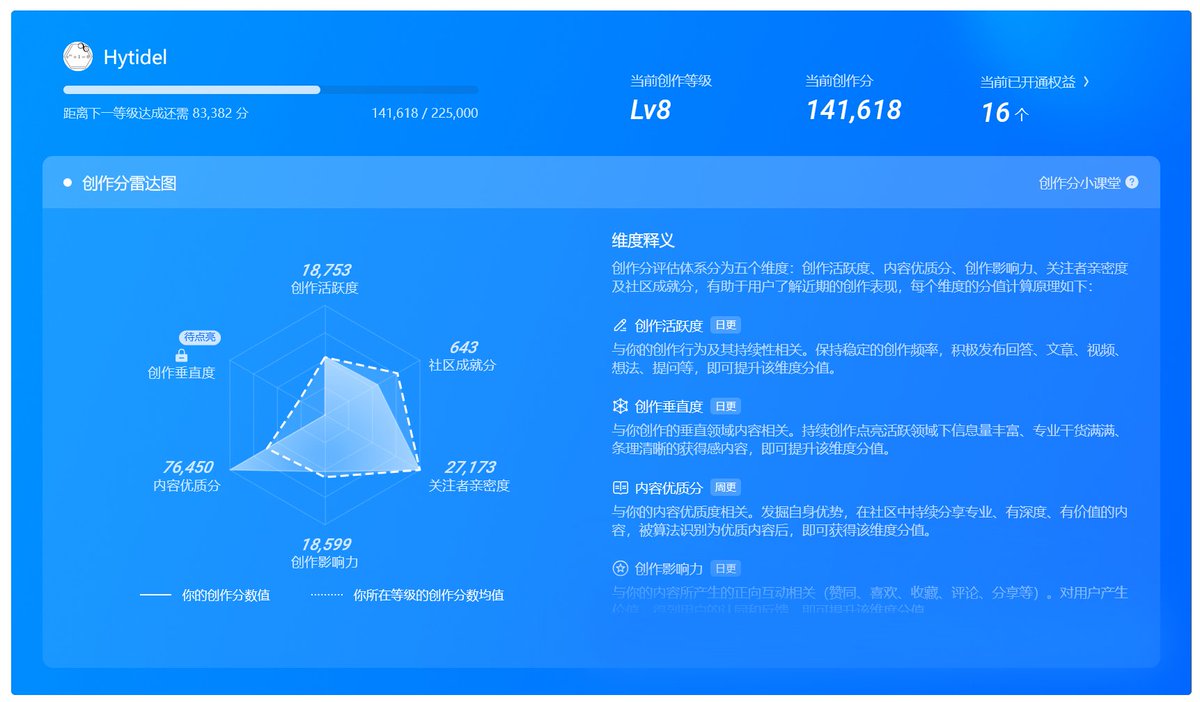Click the 日更 tag beside 创作垂直度

726,407
